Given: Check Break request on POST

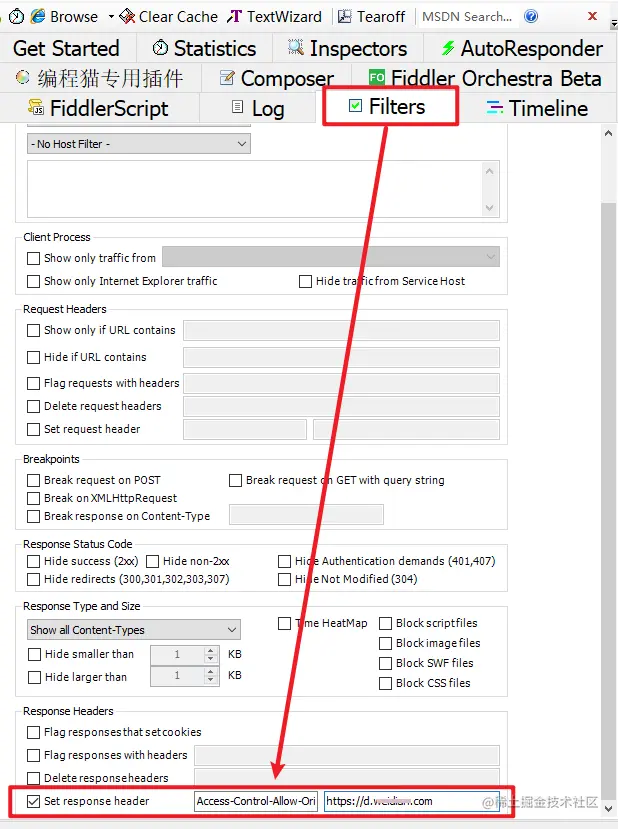Looking at the screenshot, I should pos(33,480).
